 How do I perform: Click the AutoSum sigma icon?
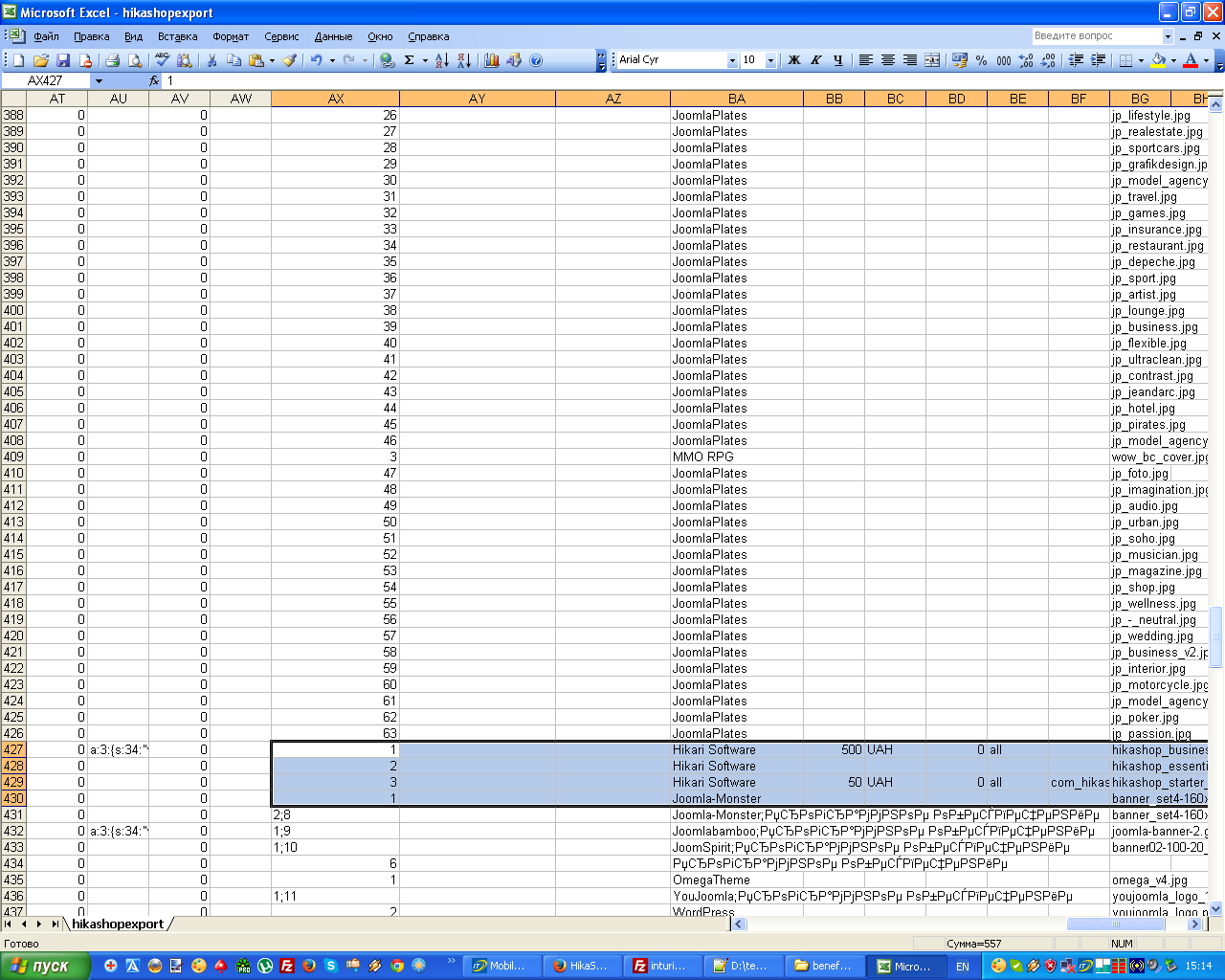point(410,60)
